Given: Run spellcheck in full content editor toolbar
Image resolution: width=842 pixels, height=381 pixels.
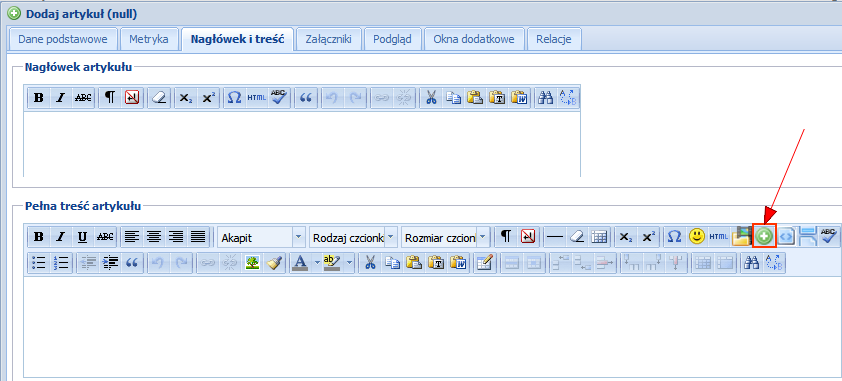Looking at the screenshot, I should (x=830, y=237).
